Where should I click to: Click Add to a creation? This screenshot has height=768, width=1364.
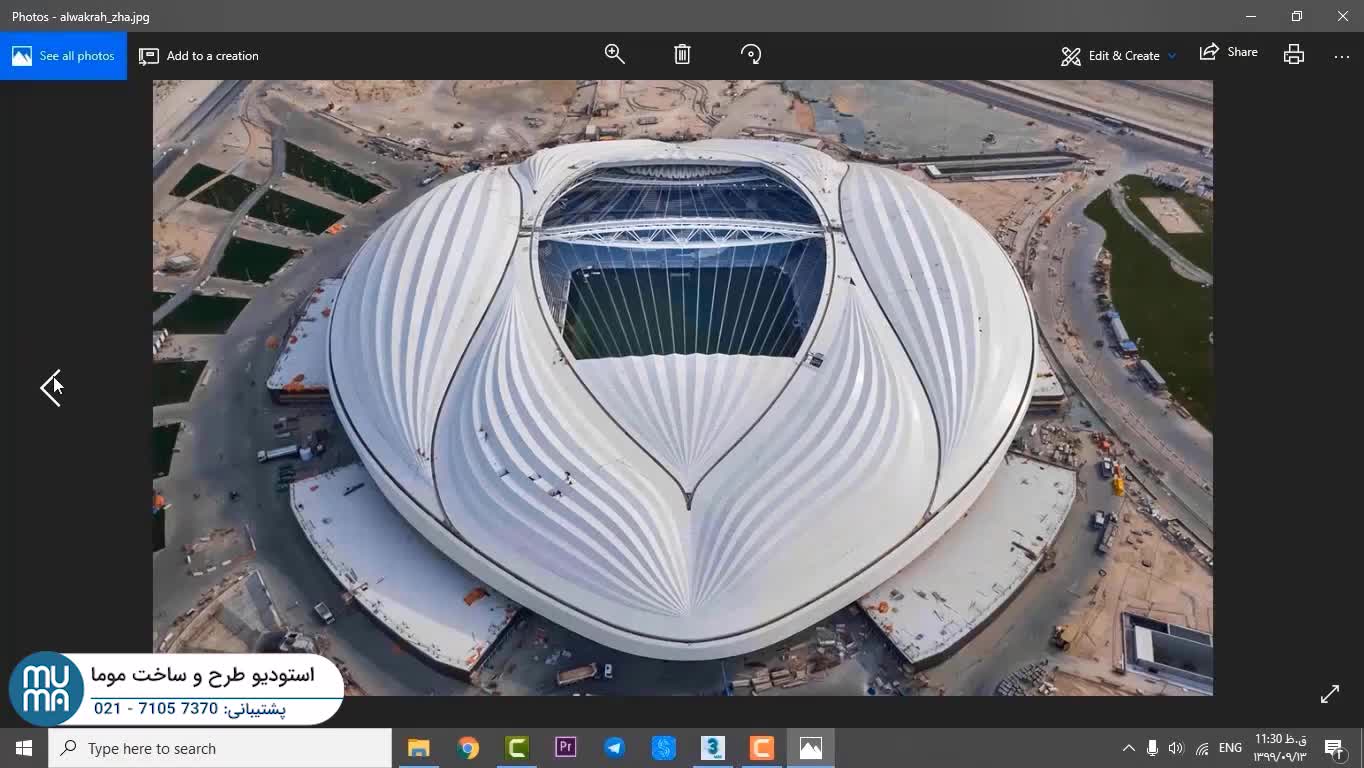pyautogui.click(x=199, y=56)
